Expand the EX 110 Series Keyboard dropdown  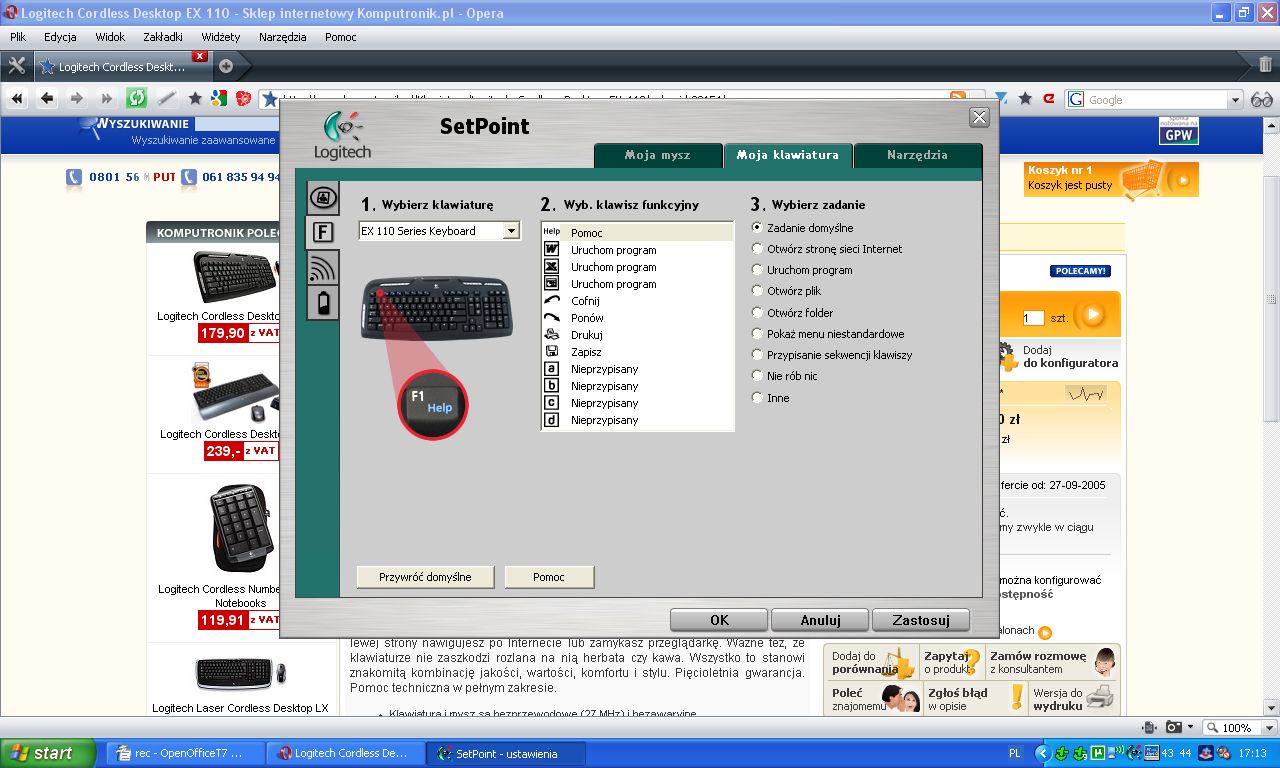pos(511,231)
